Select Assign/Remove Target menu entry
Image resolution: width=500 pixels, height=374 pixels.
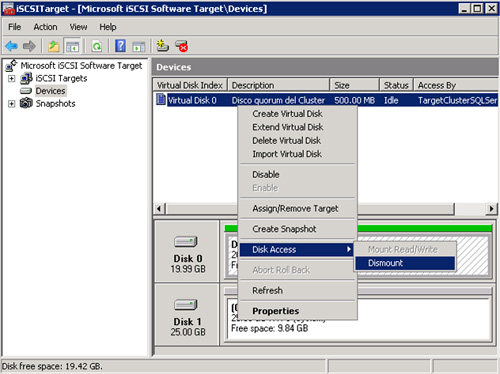[298, 208]
